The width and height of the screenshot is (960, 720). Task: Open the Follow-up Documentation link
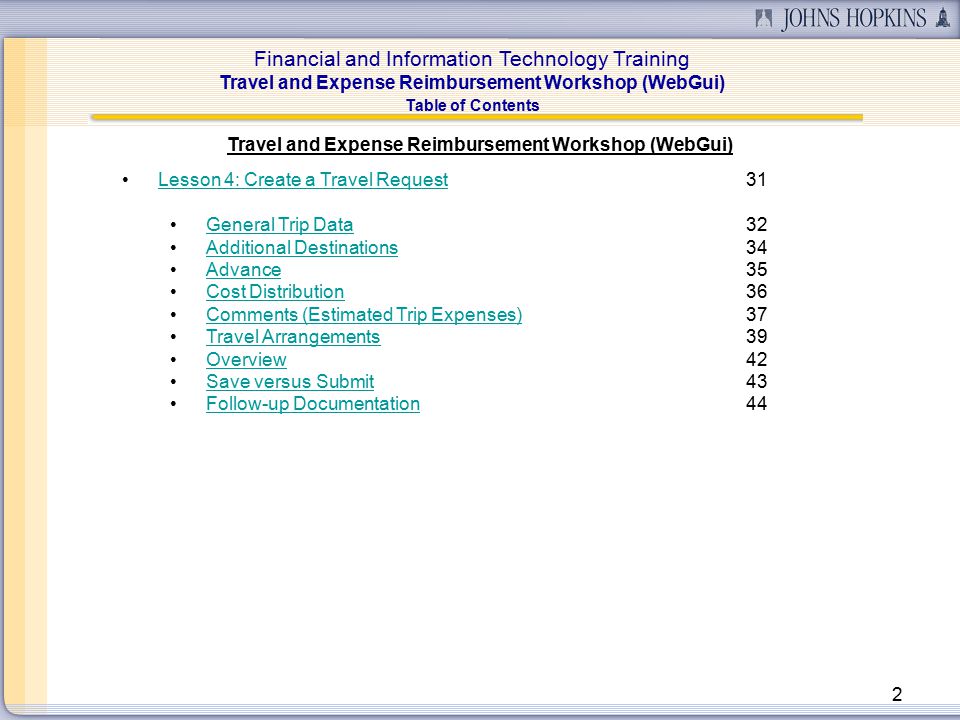tap(313, 403)
